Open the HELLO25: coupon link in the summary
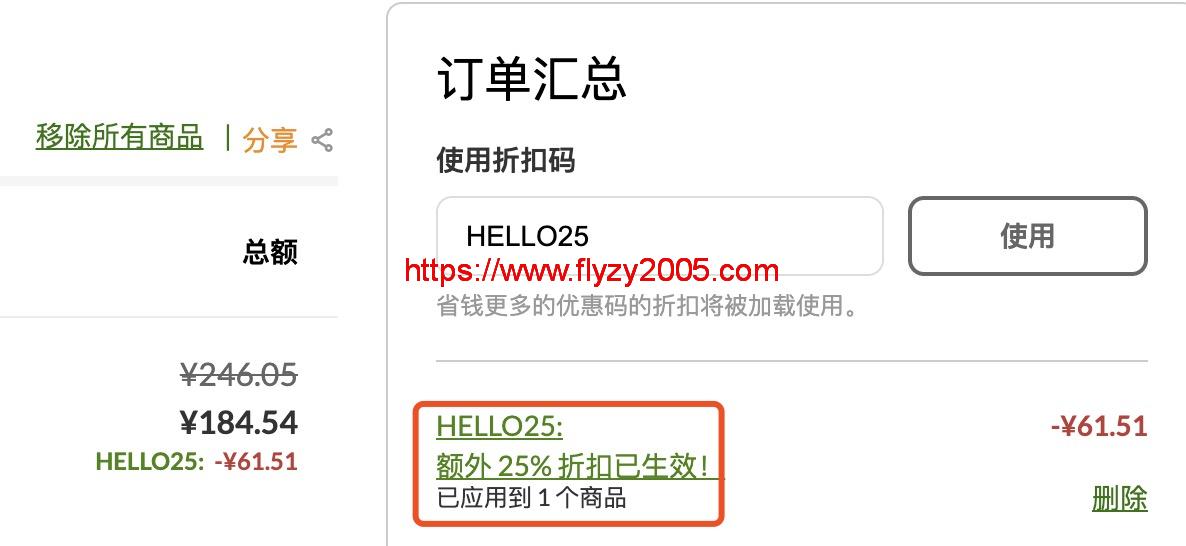The width and height of the screenshot is (1186, 546). point(499,427)
